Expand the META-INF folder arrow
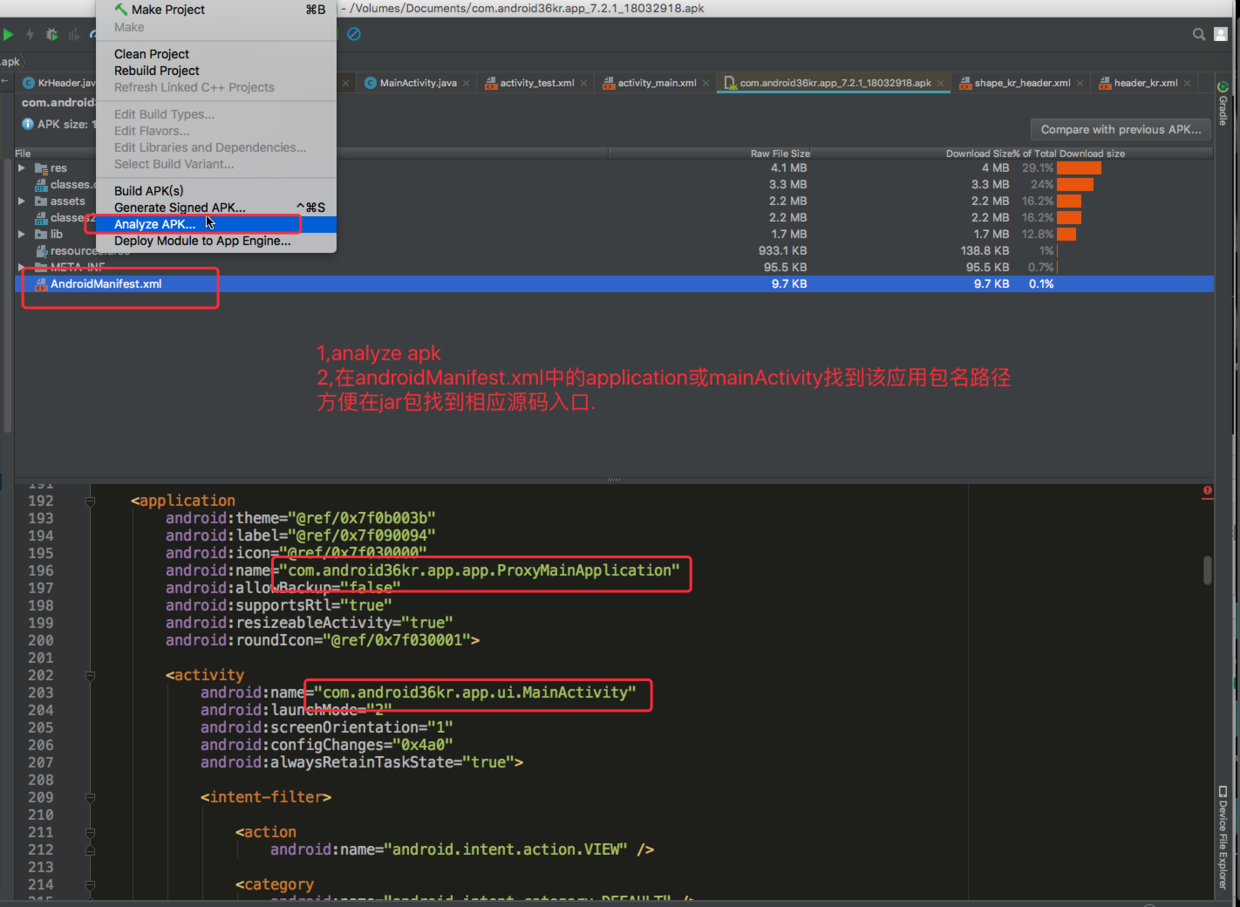The height and width of the screenshot is (907, 1240). pyautogui.click(x=22, y=267)
